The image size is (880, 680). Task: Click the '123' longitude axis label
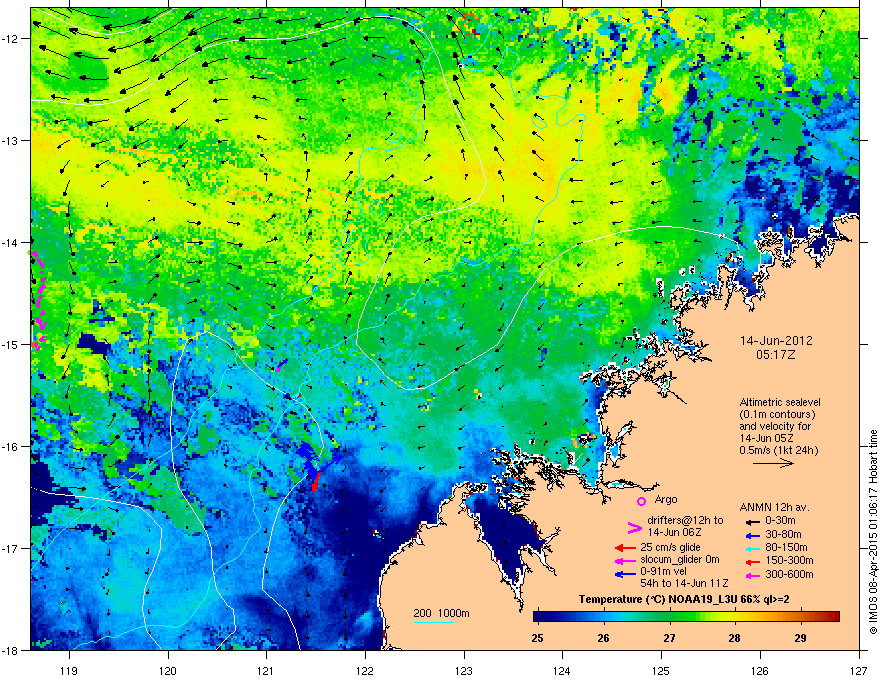coord(464,670)
